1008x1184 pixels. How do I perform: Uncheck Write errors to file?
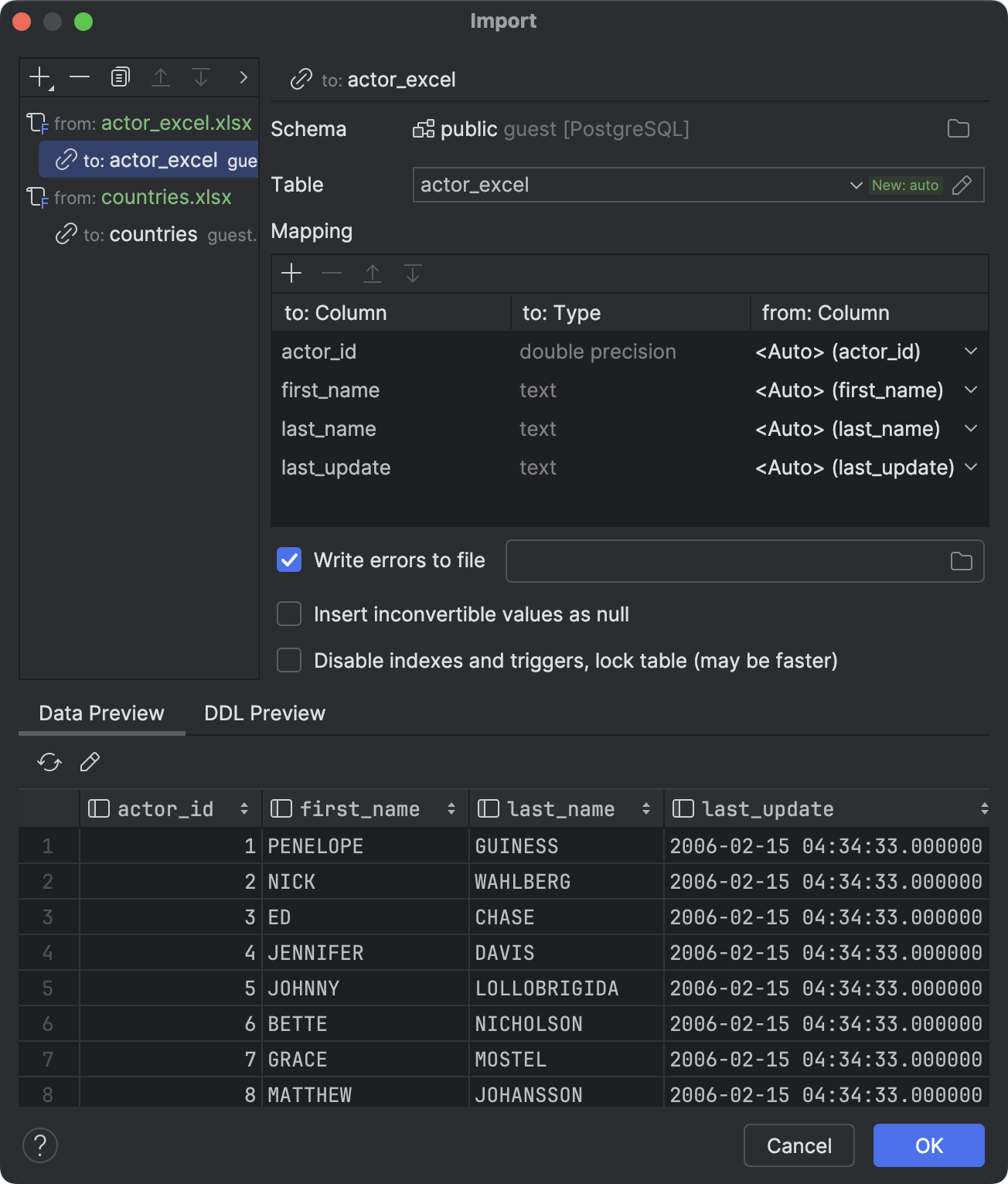point(288,560)
